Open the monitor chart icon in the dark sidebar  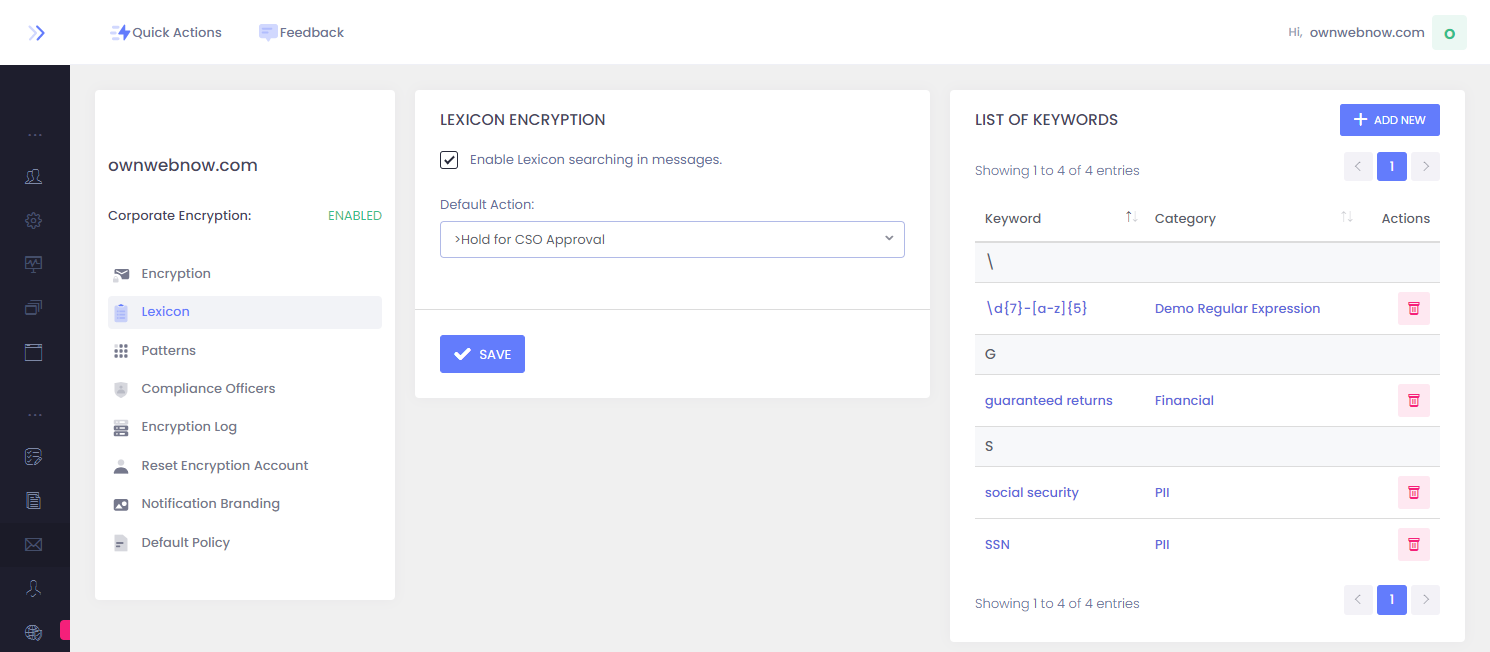tap(34, 264)
